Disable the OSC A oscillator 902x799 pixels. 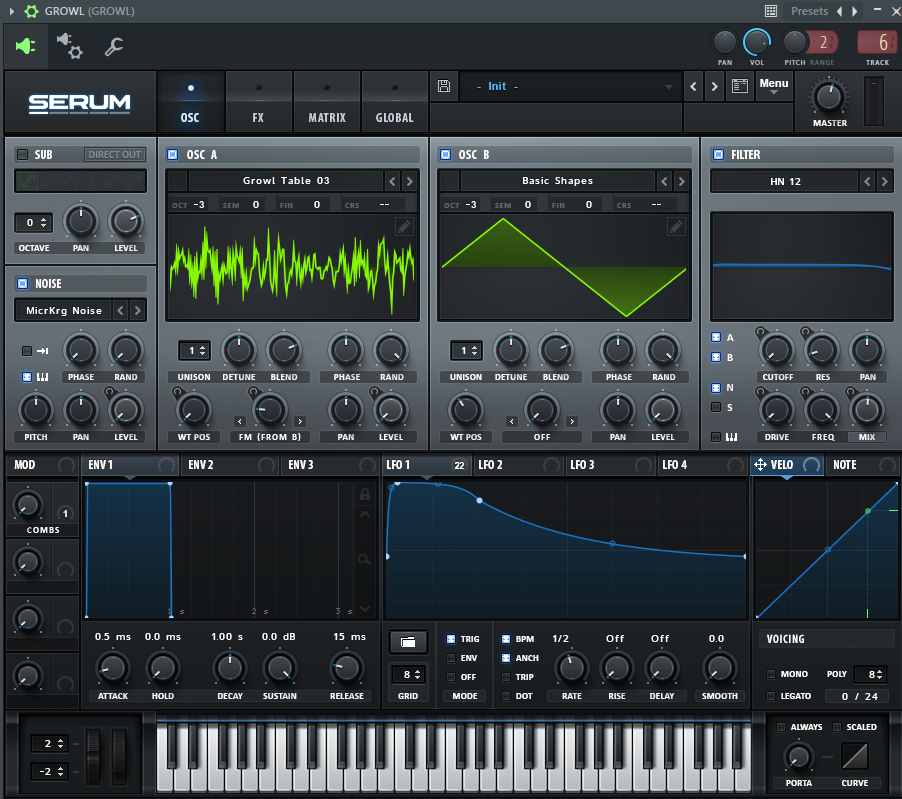(x=172, y=155)
